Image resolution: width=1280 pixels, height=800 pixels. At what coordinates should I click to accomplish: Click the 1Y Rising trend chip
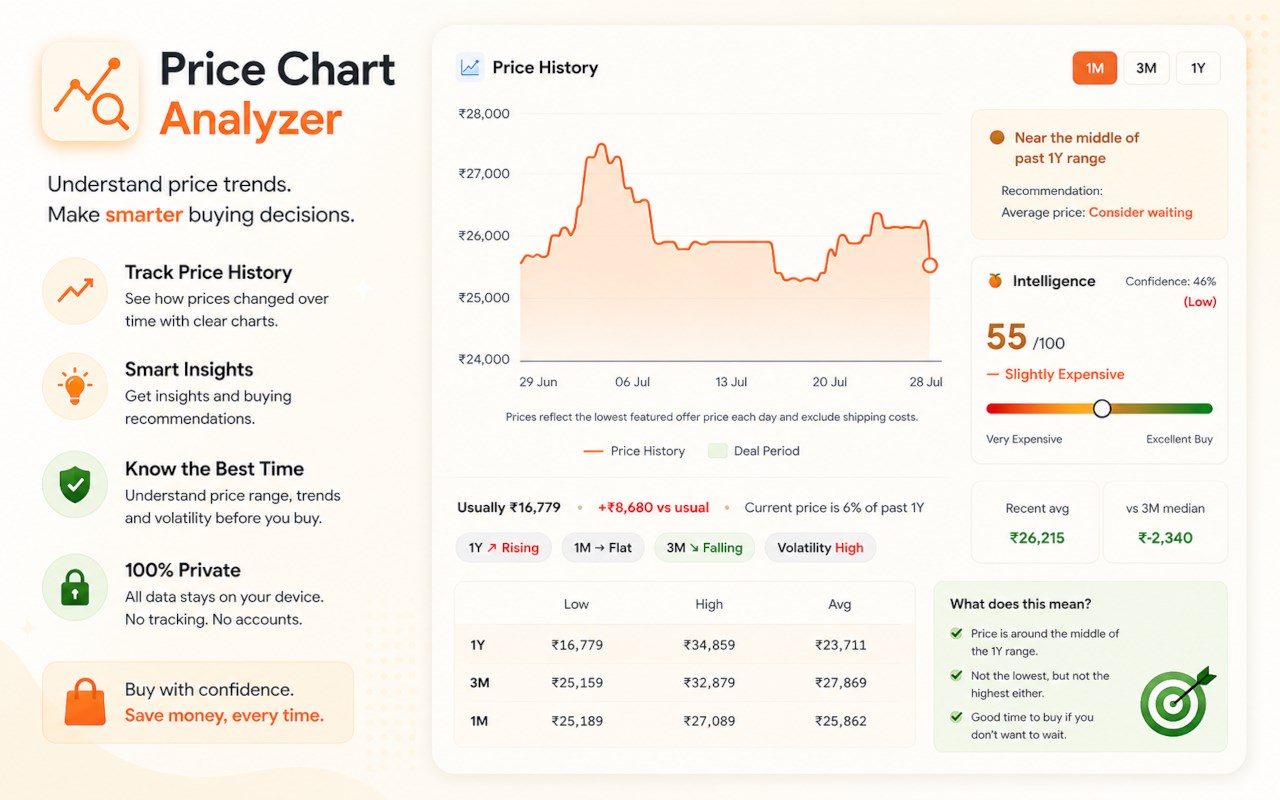[x=503, y=548]
